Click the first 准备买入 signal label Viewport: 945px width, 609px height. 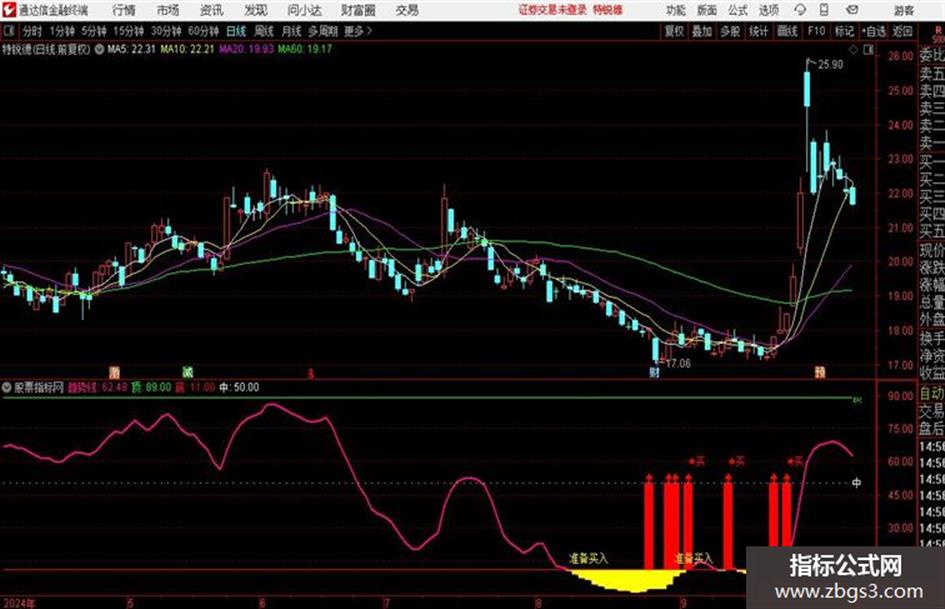coord(589,559)
